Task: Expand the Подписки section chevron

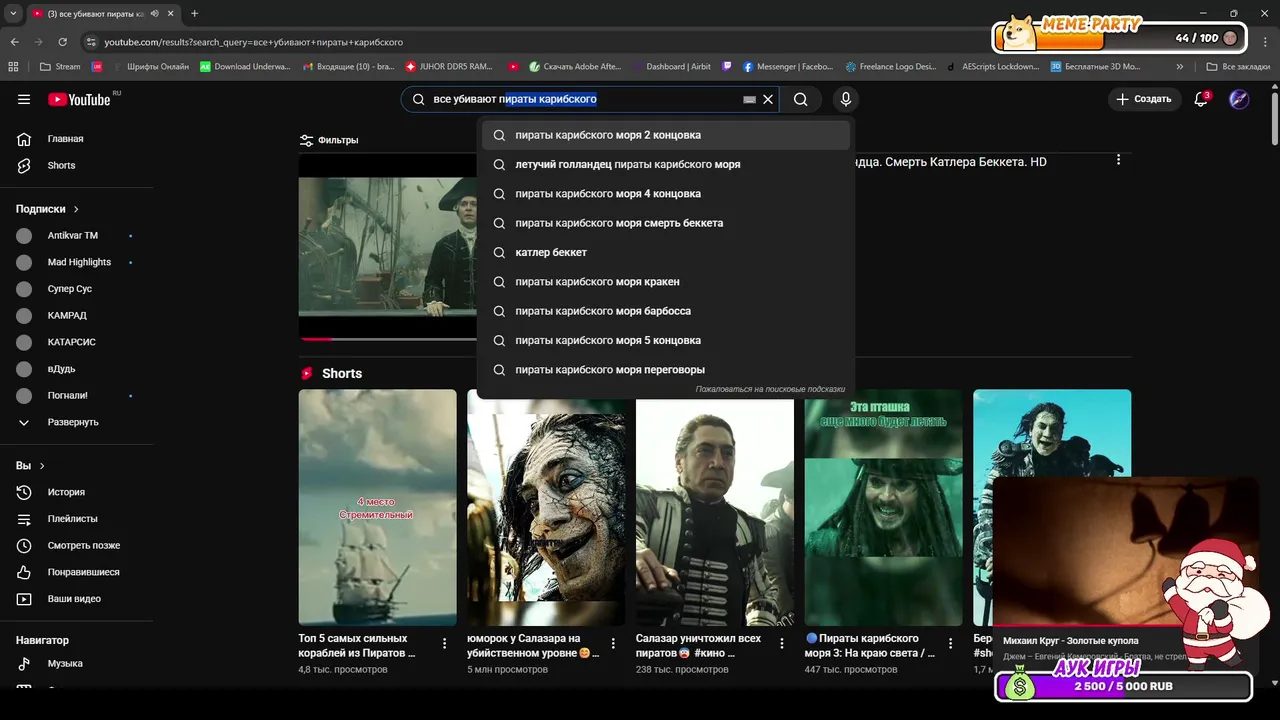Action: pyautogui.click(x=76, y=209)
